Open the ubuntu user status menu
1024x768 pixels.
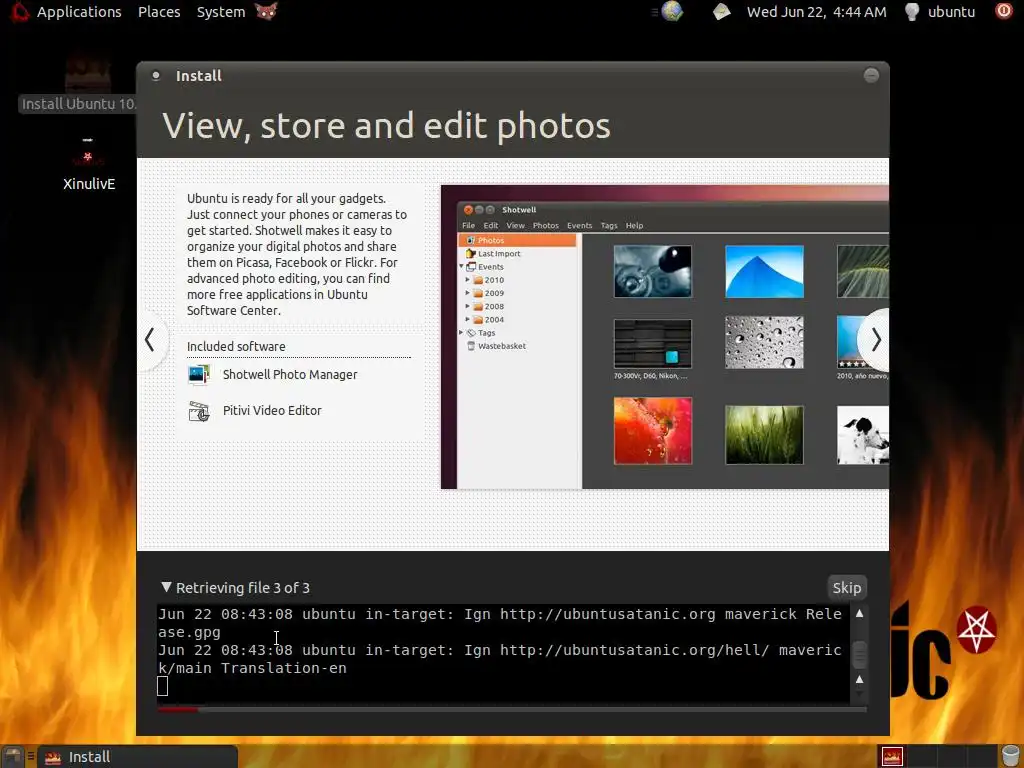click(x=941, y=12)
